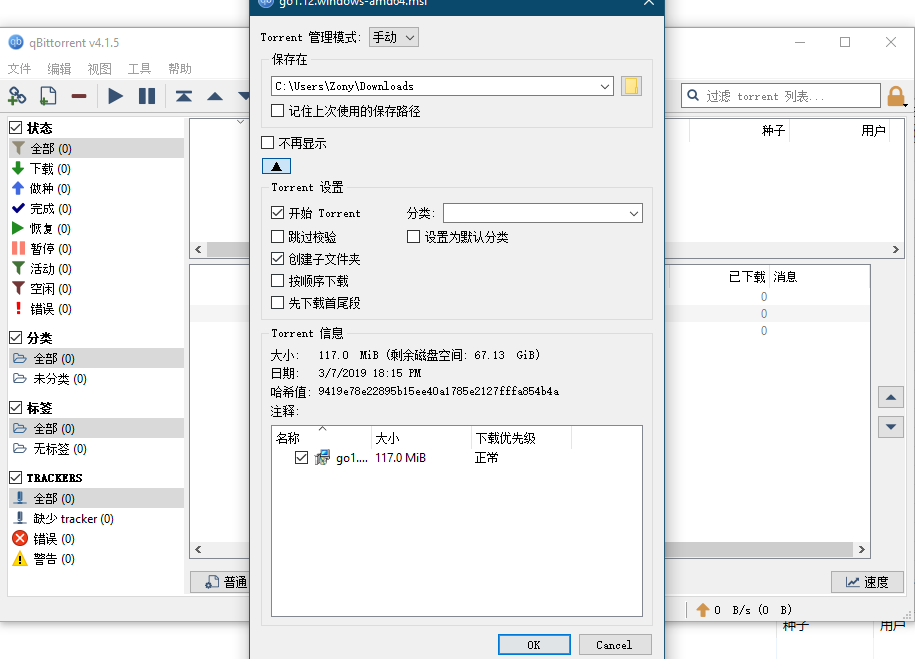The height and width of the screenshot is (659, 915).
Task: Enable the 跳过校验 checkbox
Action: (278, 236)
